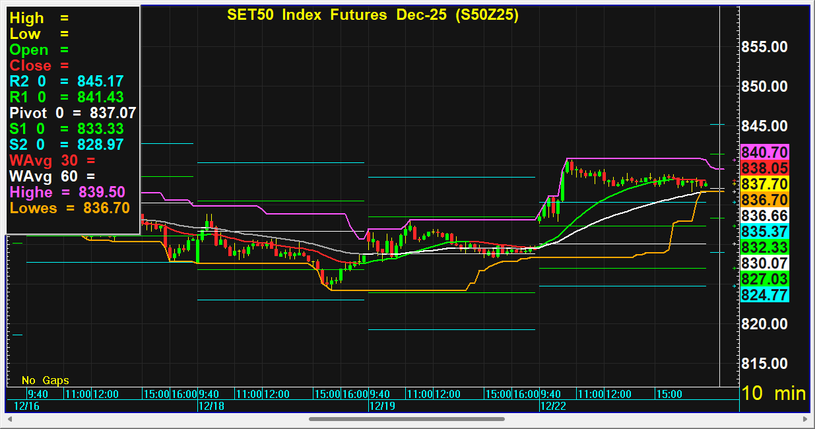Select the 12/22 date marker on the time axis
This screenshot has height=429, width=815.
pyautogui.click(x=552, y=407)
